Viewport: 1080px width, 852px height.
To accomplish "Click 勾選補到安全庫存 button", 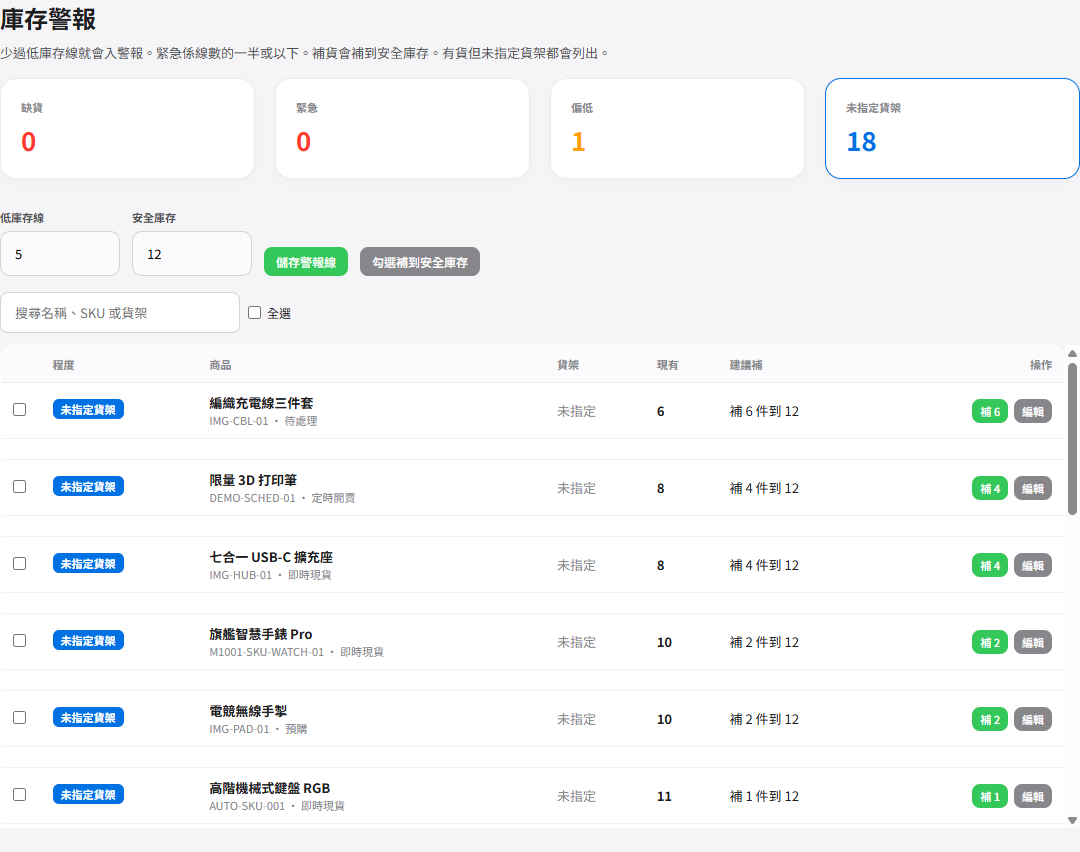I will [x=419, y=262].
